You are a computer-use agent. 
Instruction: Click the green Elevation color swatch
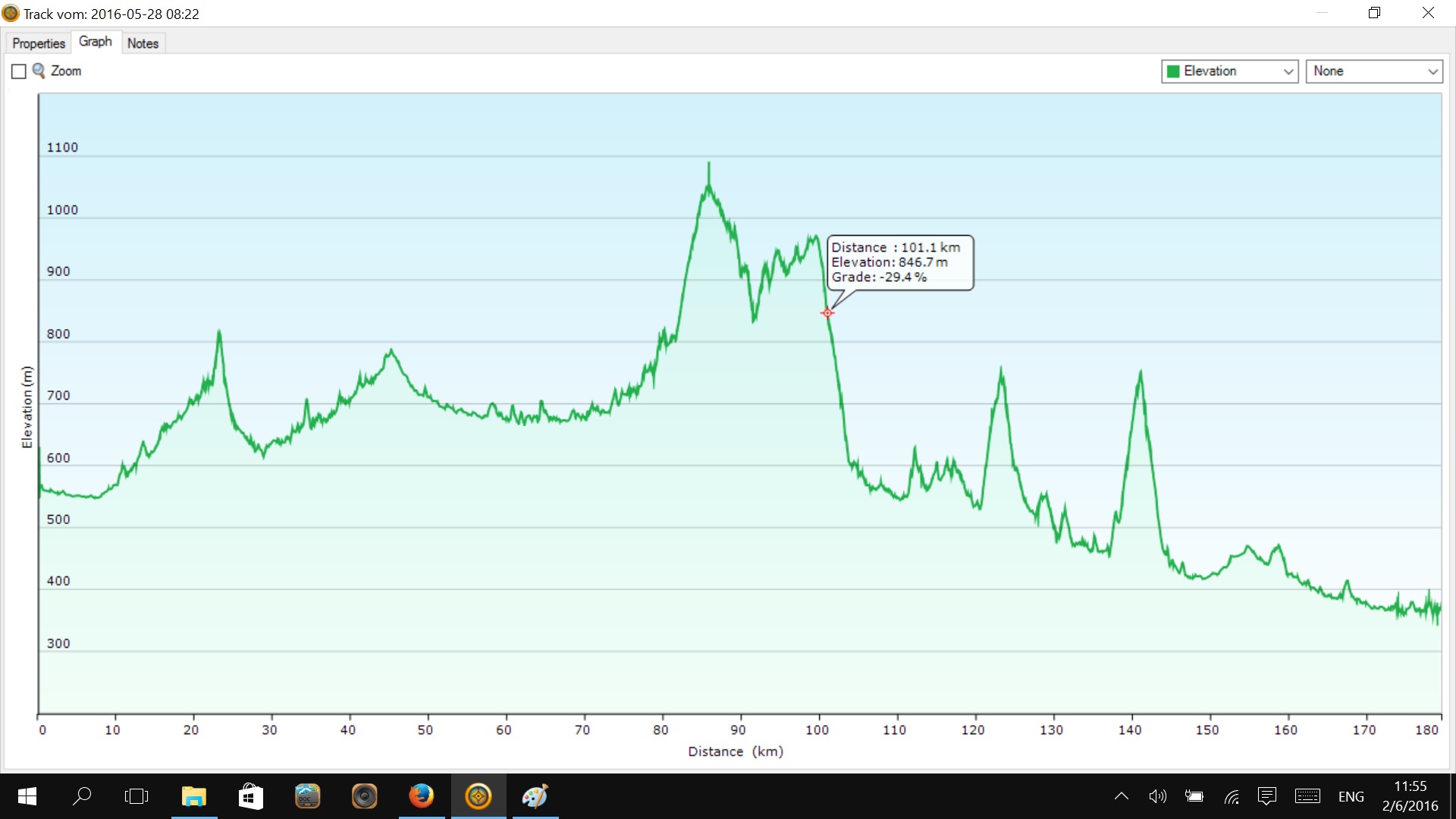[1173, 71]
